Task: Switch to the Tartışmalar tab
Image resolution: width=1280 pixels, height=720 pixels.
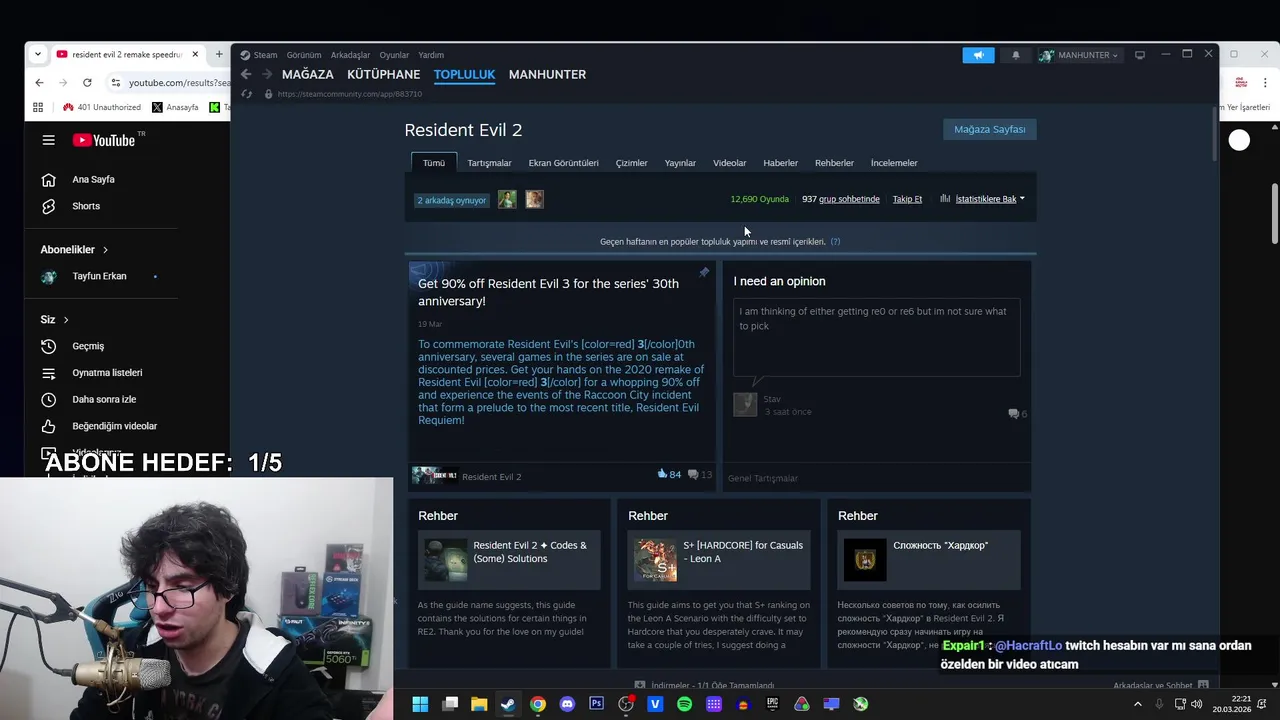Action: click(x=489, y=163)
